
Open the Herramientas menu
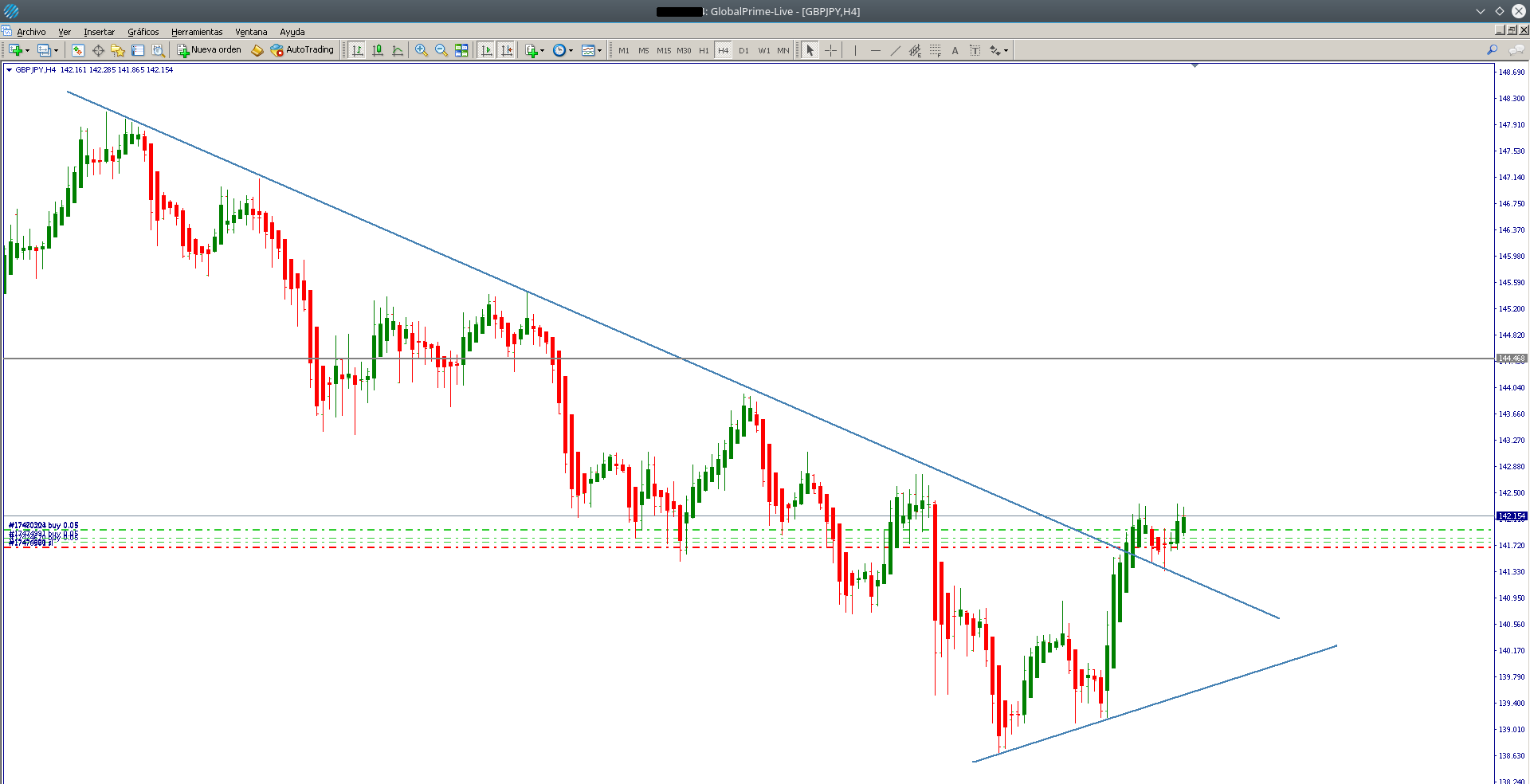click(x=197, y=32)
